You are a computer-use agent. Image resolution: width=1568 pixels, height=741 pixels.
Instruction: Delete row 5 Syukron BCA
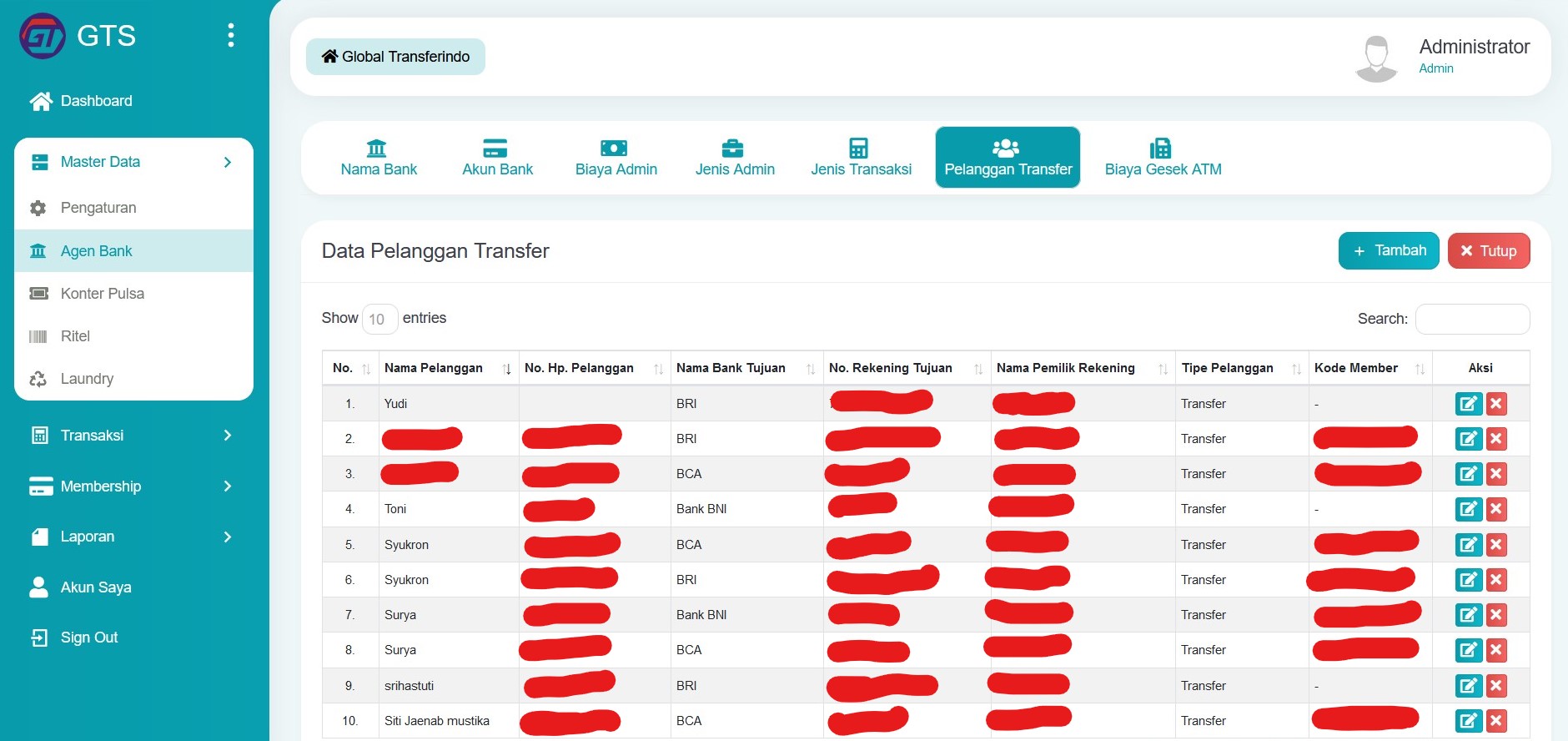coord(1496,545)
